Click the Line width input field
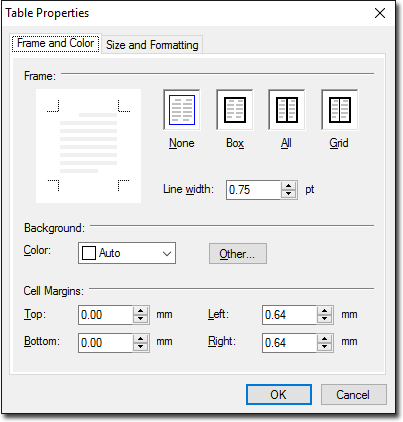Viewport: 403px width, 422px height. (254, 190)
